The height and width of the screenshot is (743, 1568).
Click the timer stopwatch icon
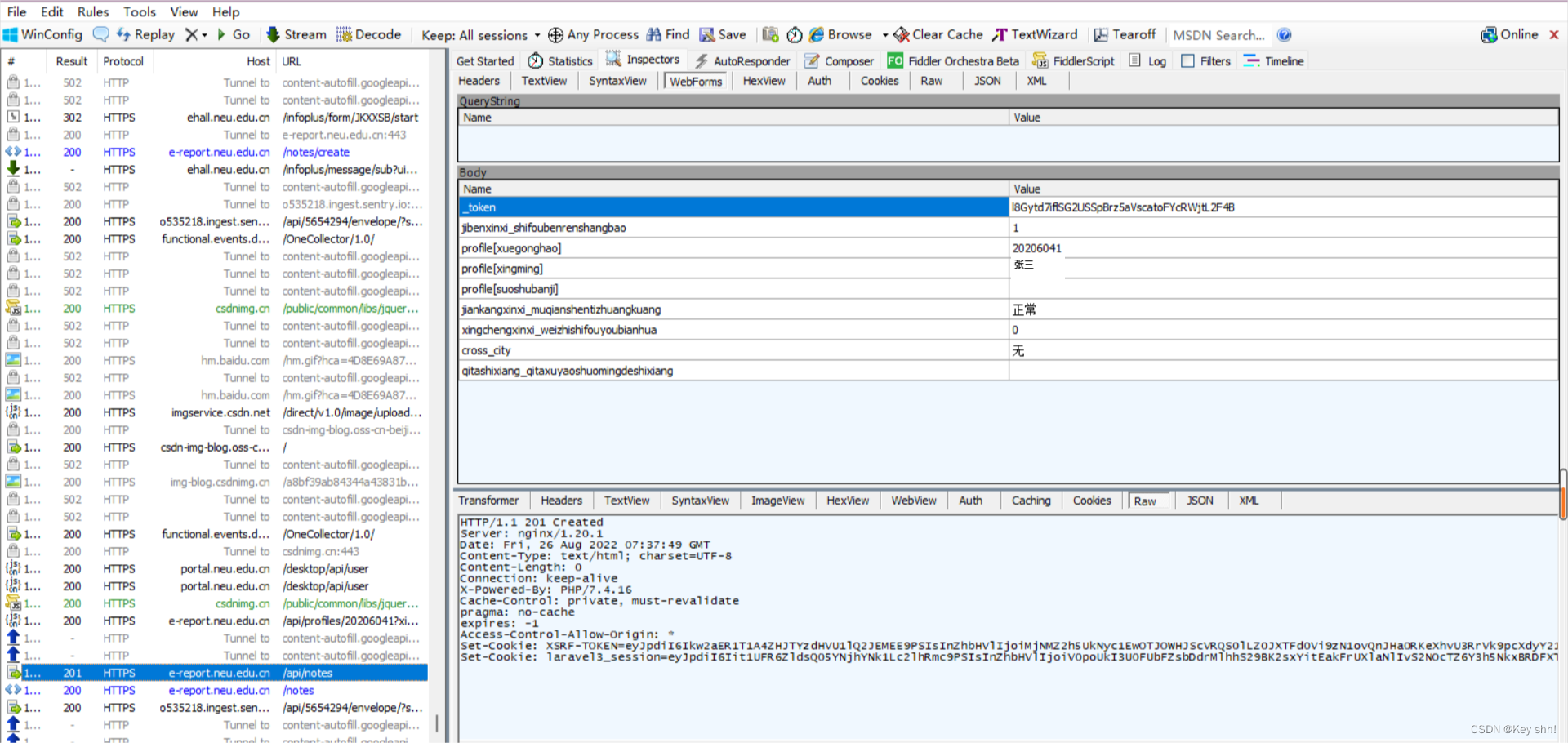tap(794, 34)
